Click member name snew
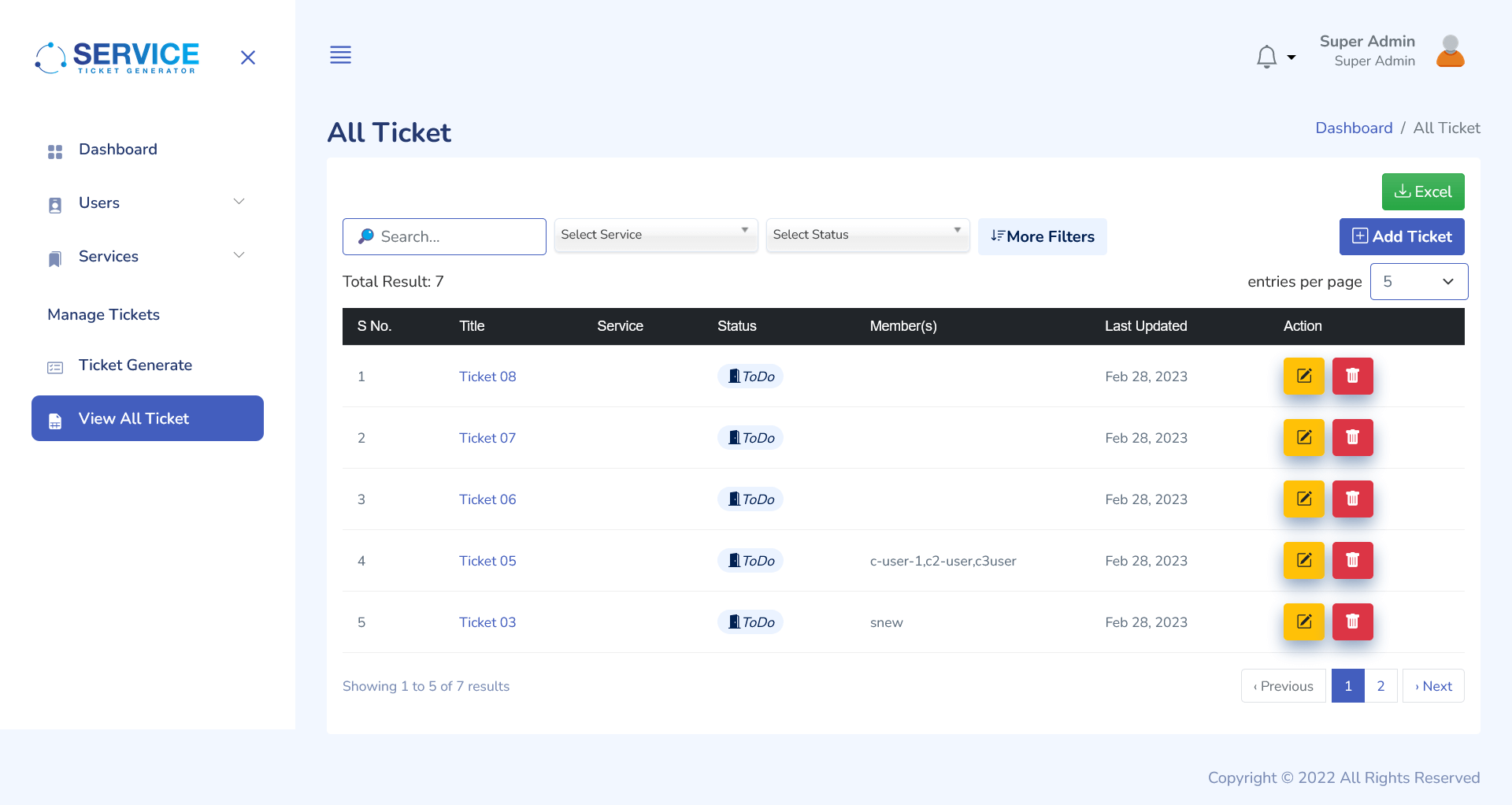Image resolution: width=1512 pixels, height=805 pixels. coord(886,622)
